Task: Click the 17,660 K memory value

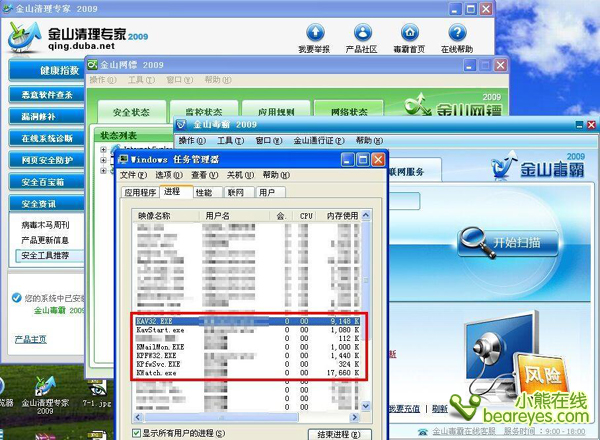Action: click(343, 373)
